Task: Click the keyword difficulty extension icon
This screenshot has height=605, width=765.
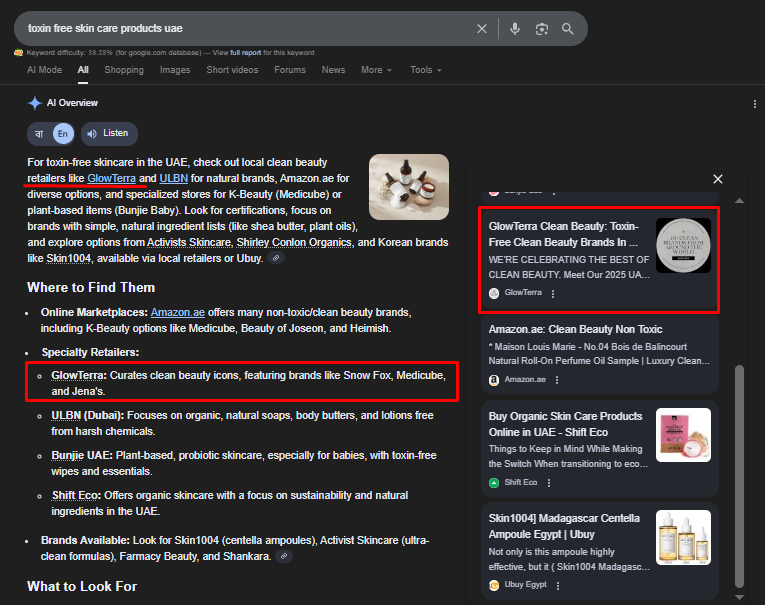Action: (x=19, y=53)
